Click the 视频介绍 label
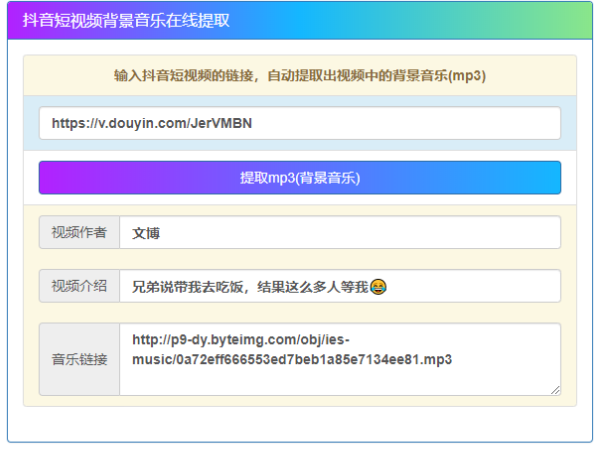602x458 pixels. click(x=79, y=286)
